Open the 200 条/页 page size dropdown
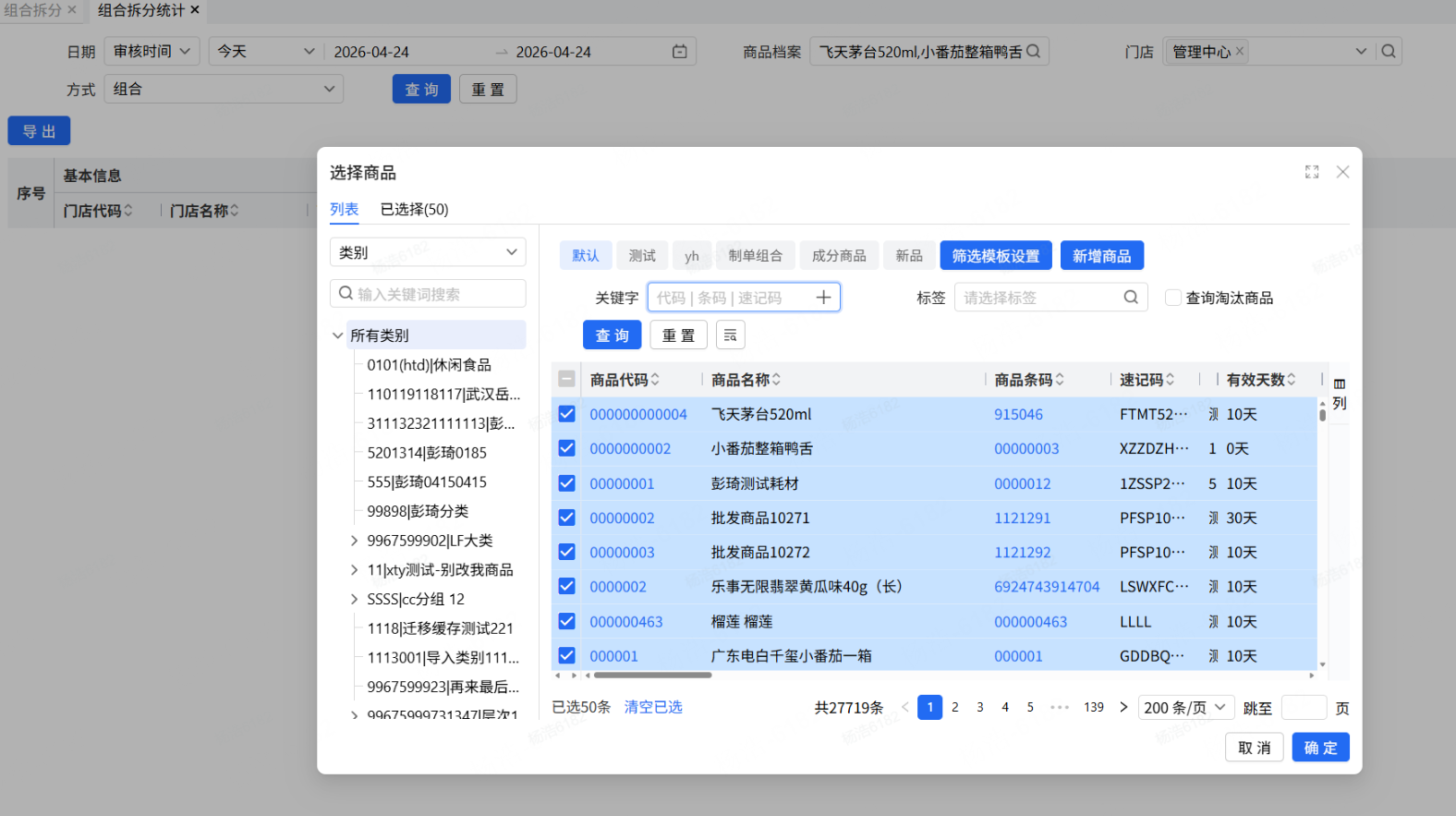This screenshot has height=816, width=1456. [1186, 708]
